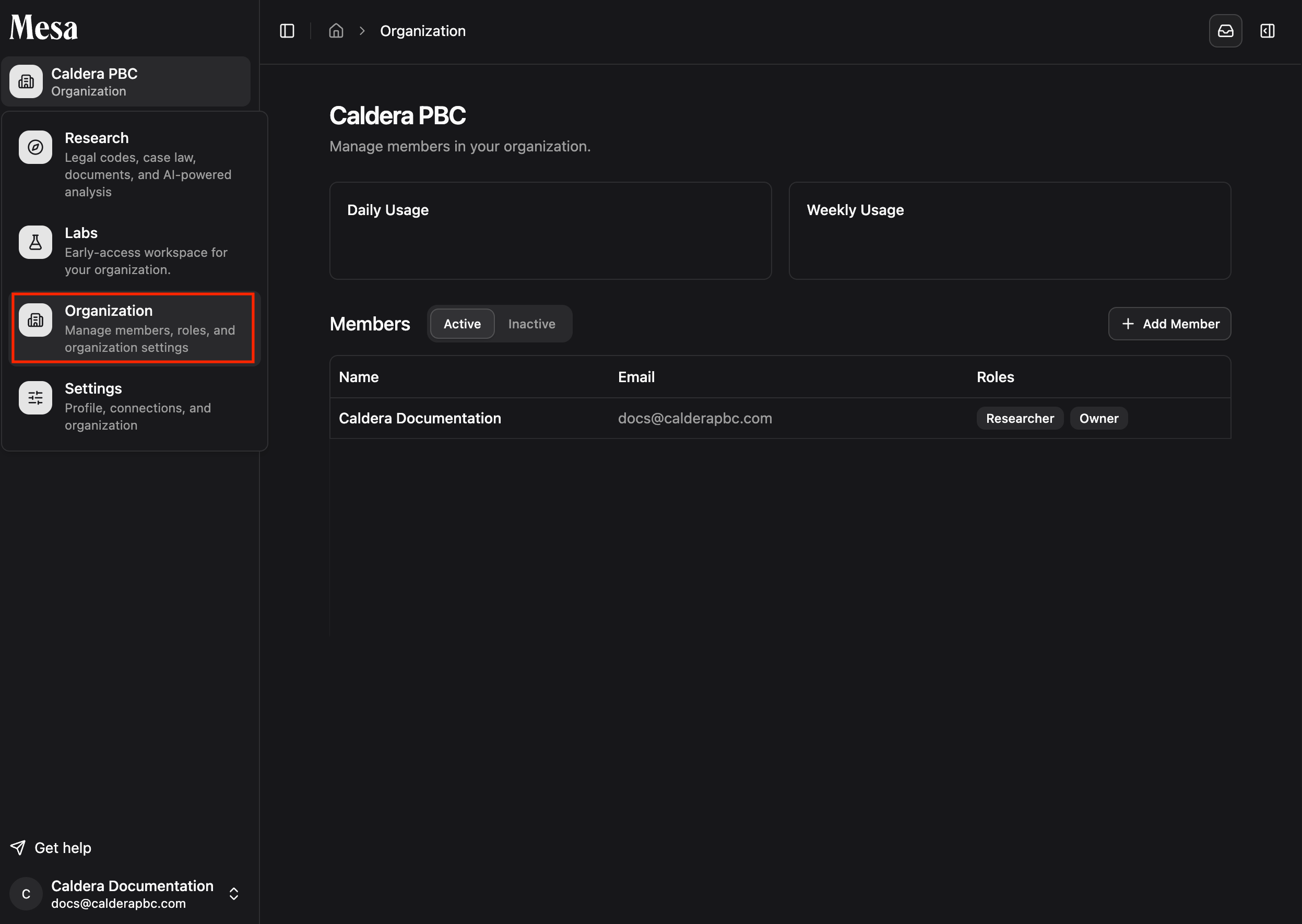1302x924 pixels.
Task: Switch to the Inactive members tab
Action: pos(531,324)
